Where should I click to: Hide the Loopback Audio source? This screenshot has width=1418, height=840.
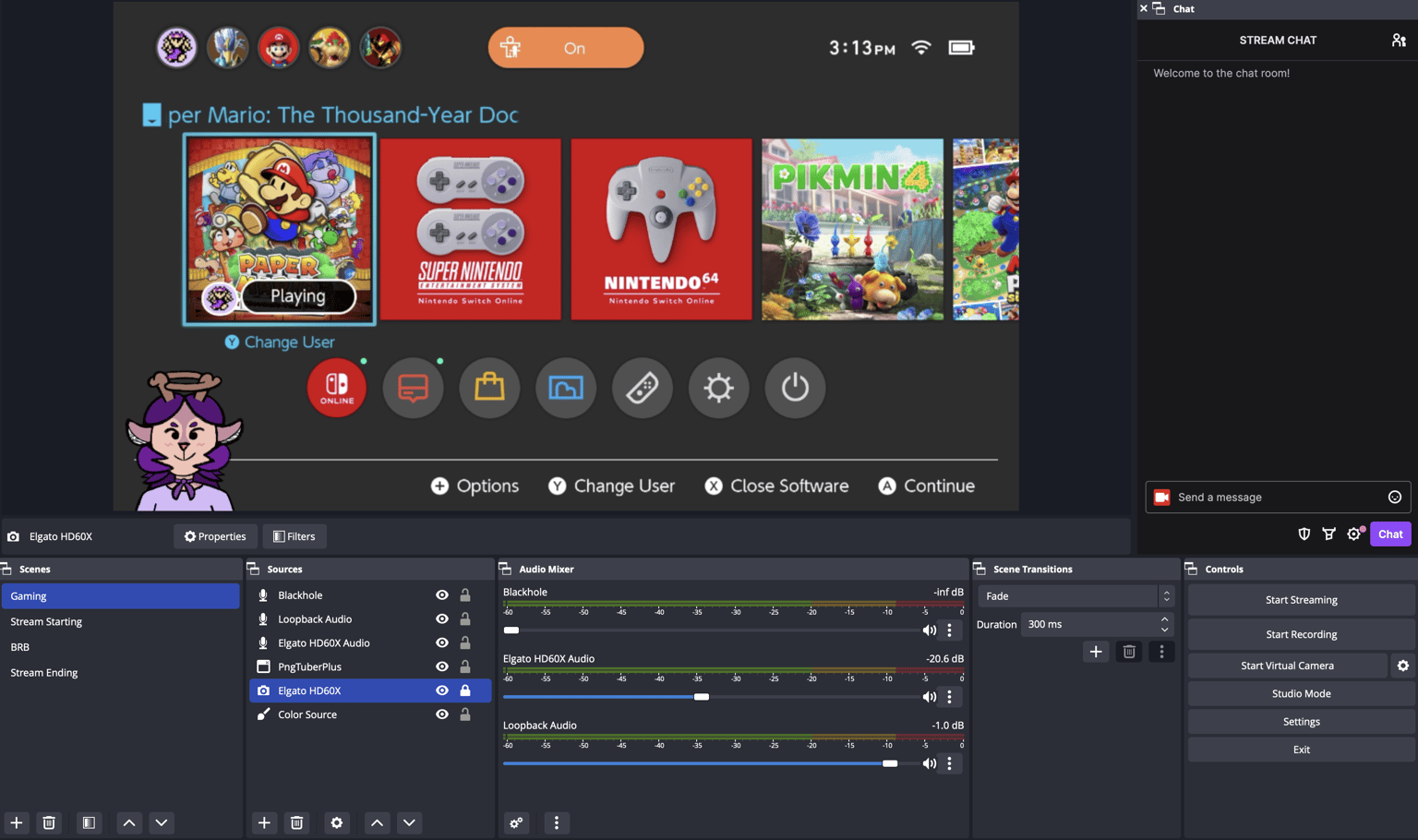(x=442, y=619)
